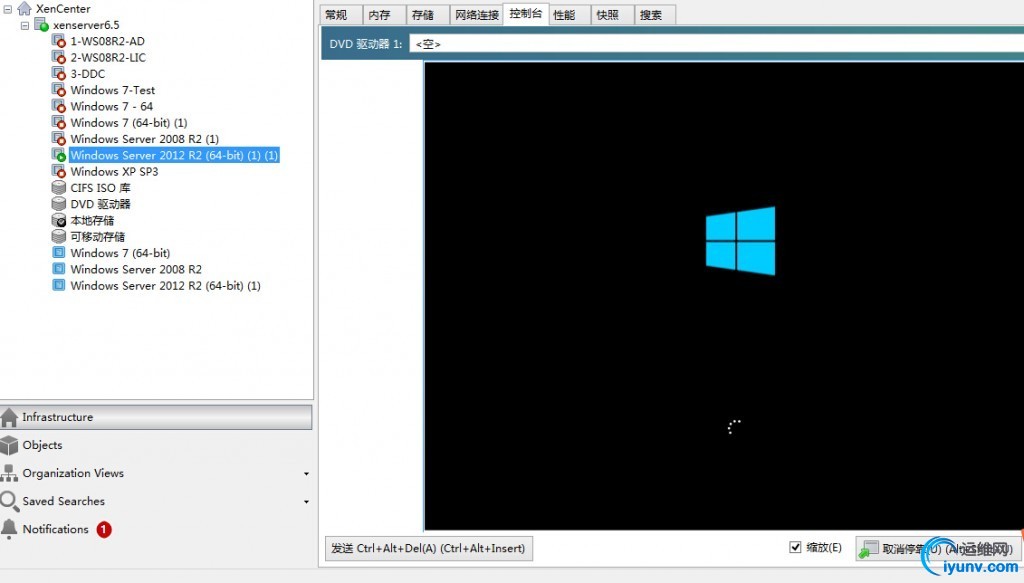Click the XenCenter home icon

[x=24, y=8]
